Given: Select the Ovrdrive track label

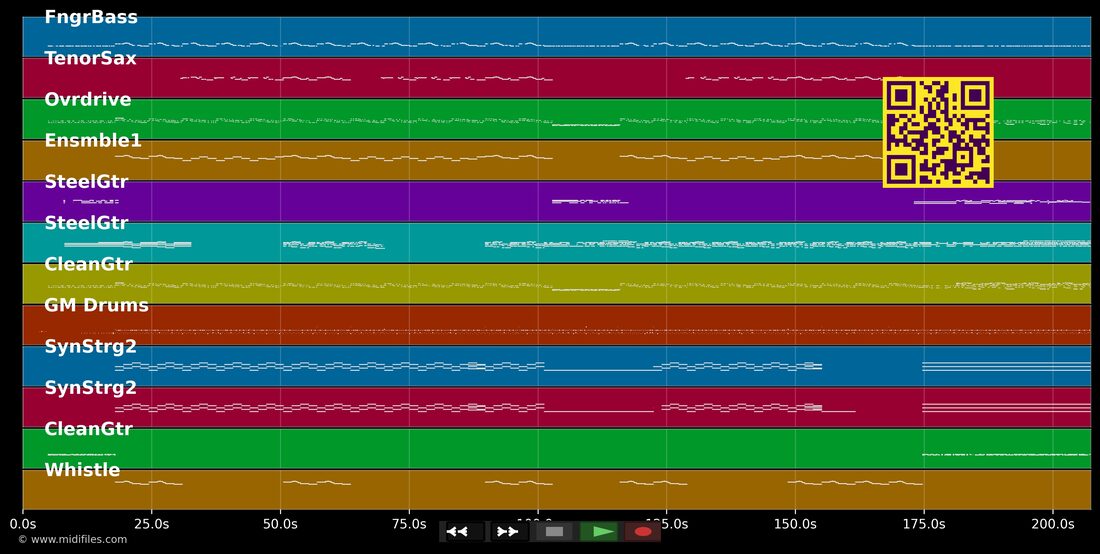Looking at the screenshot, I should 88,100.
